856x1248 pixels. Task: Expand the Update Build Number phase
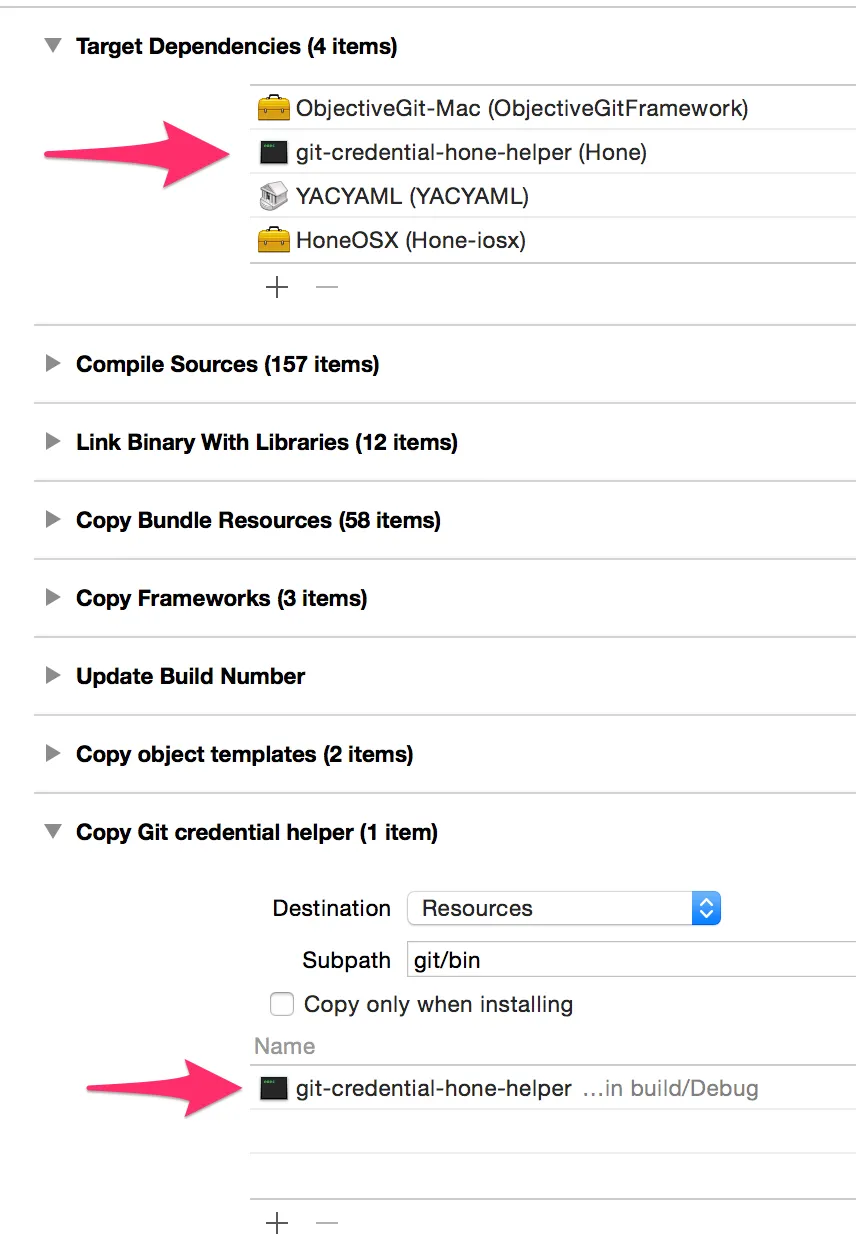pyautogui.click(x=53, y=676)
